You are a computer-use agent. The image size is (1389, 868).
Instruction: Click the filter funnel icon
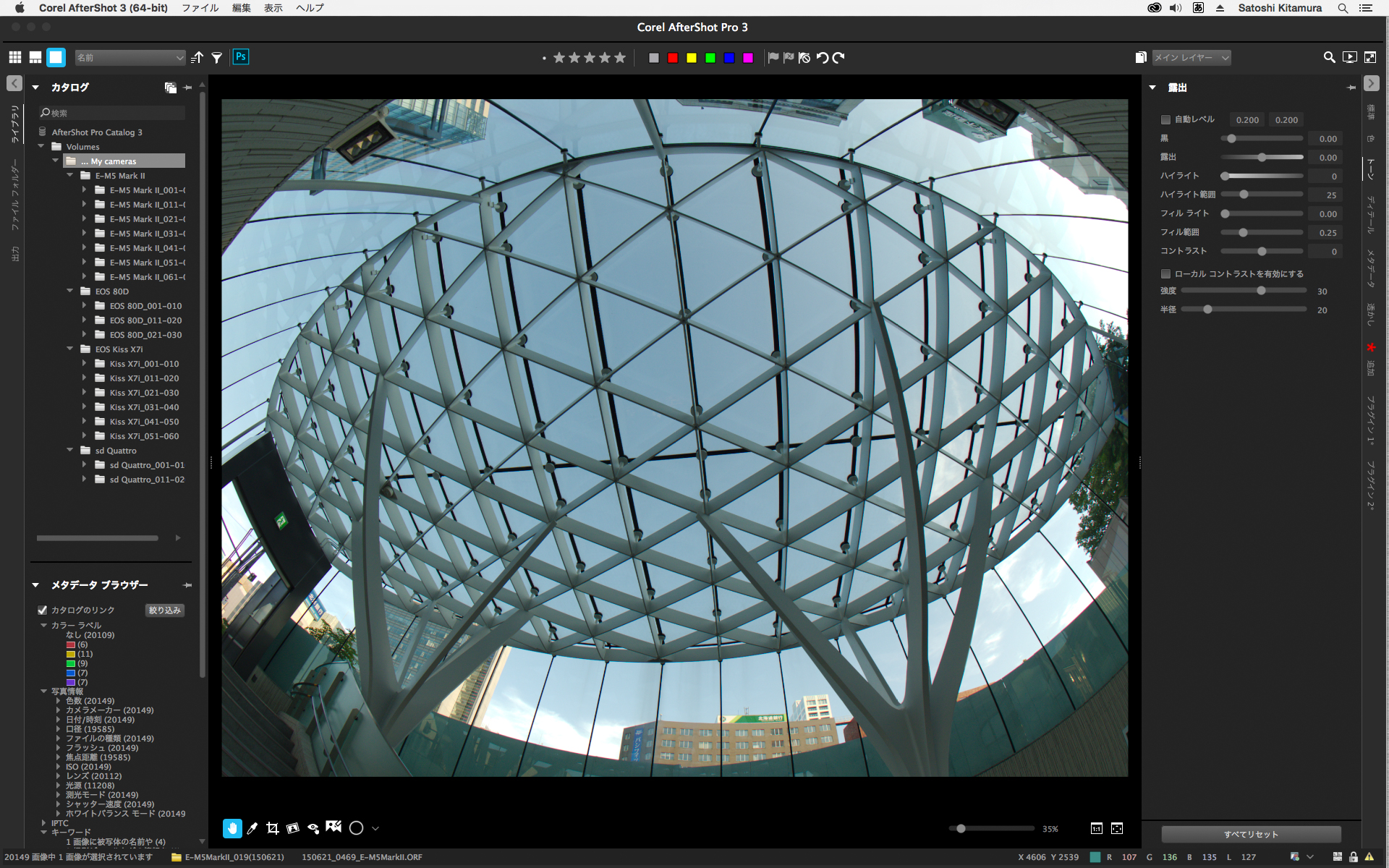pyautogui.click(x=216, y=58)
